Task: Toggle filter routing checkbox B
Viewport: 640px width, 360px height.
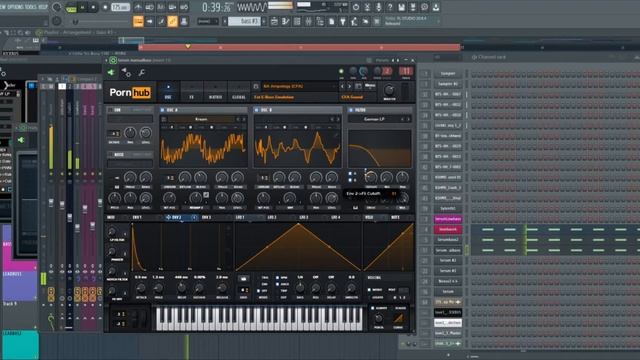Action: click(x=350, y=180)
